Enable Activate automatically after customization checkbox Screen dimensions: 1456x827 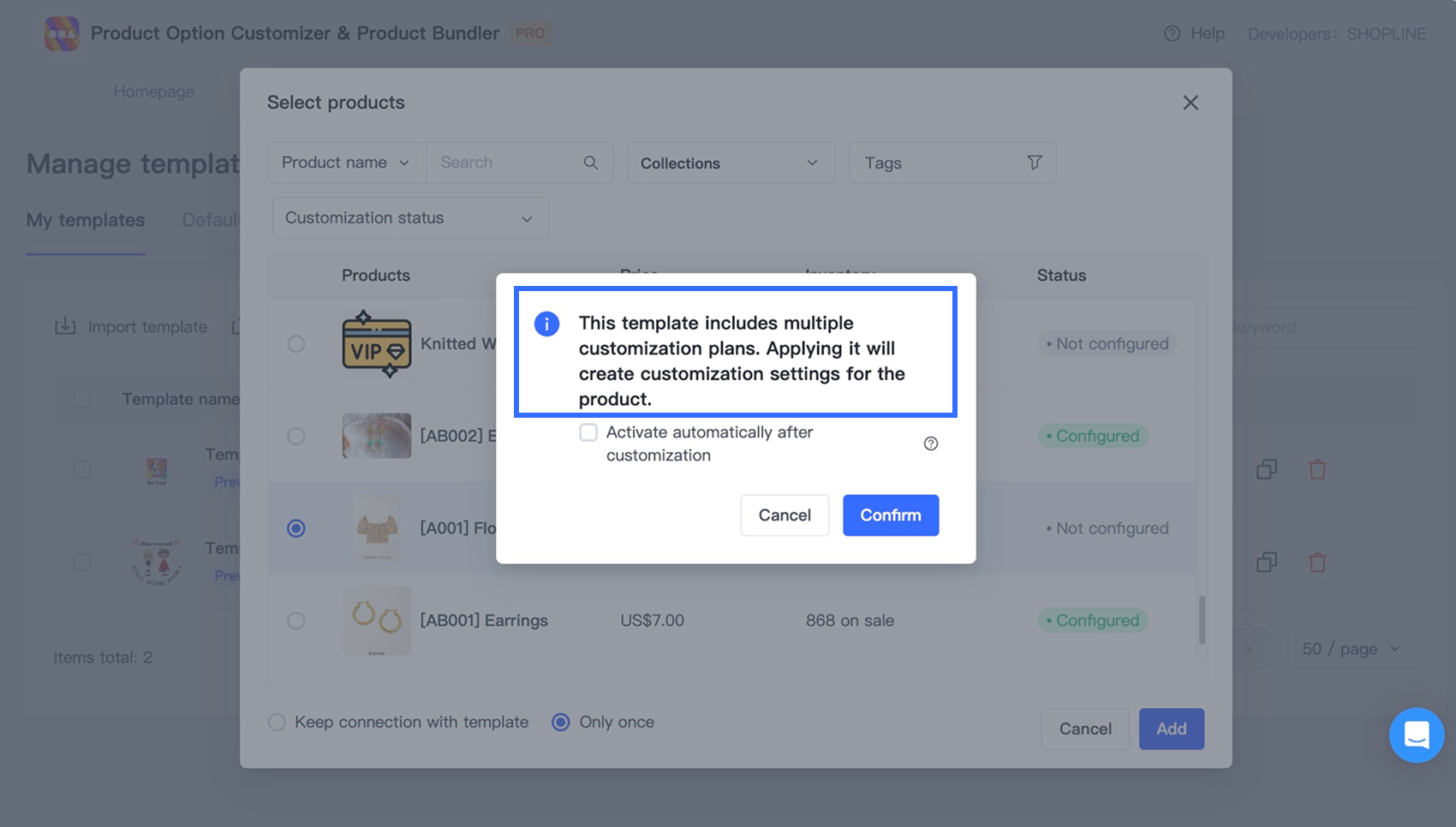click(588, 432)
